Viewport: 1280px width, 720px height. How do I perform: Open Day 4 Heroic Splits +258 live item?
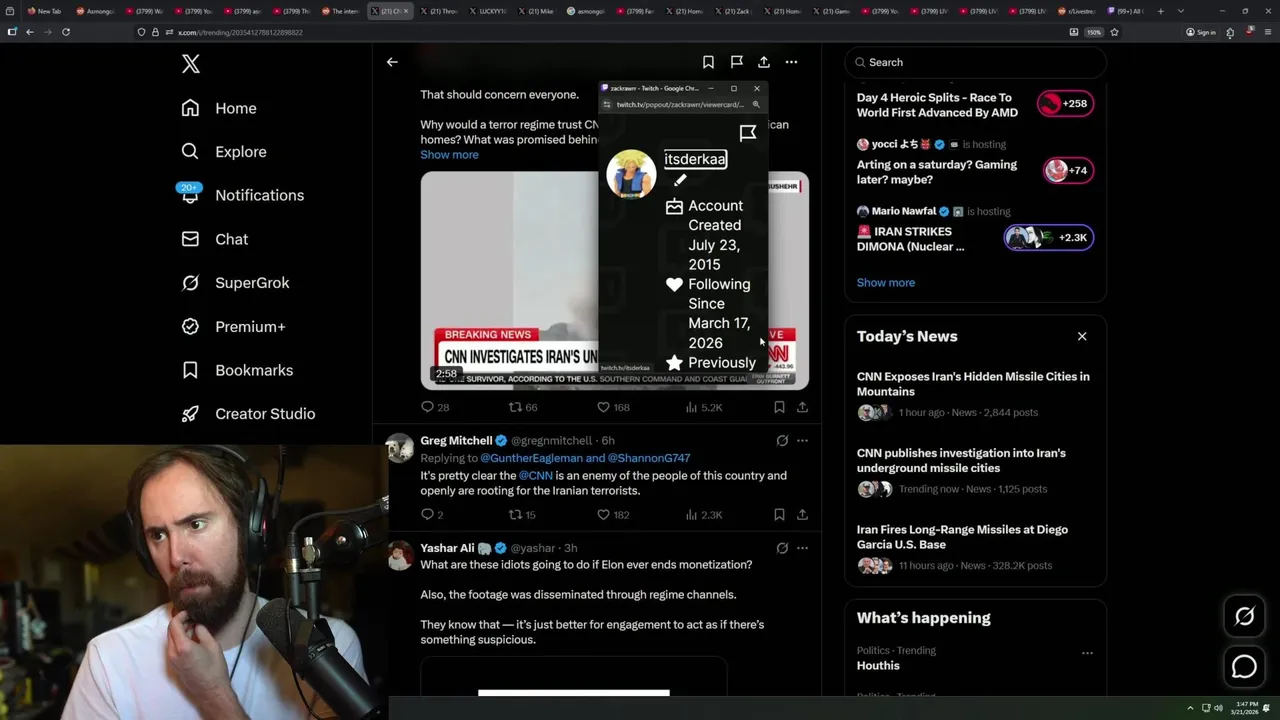click(x=975, y=105)
